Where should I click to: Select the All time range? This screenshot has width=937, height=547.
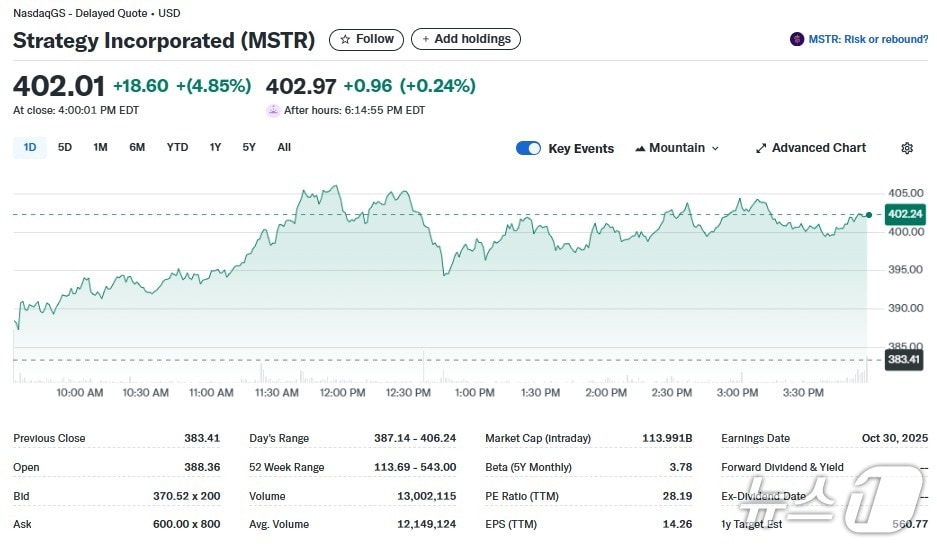(284, 147)
